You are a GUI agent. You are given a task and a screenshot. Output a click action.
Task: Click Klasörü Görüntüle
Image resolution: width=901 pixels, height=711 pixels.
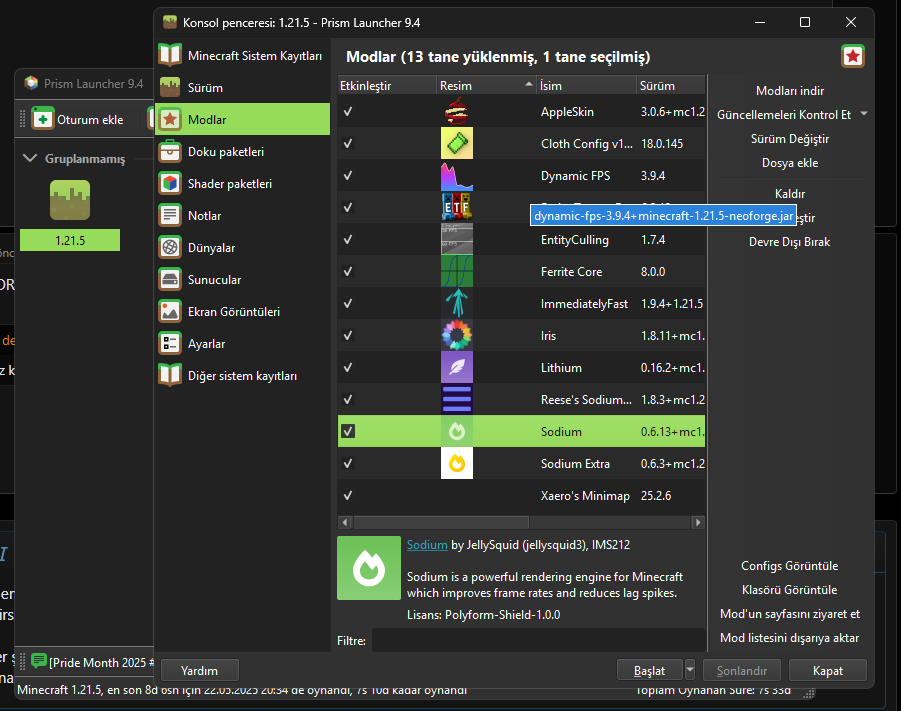(790, 590)
